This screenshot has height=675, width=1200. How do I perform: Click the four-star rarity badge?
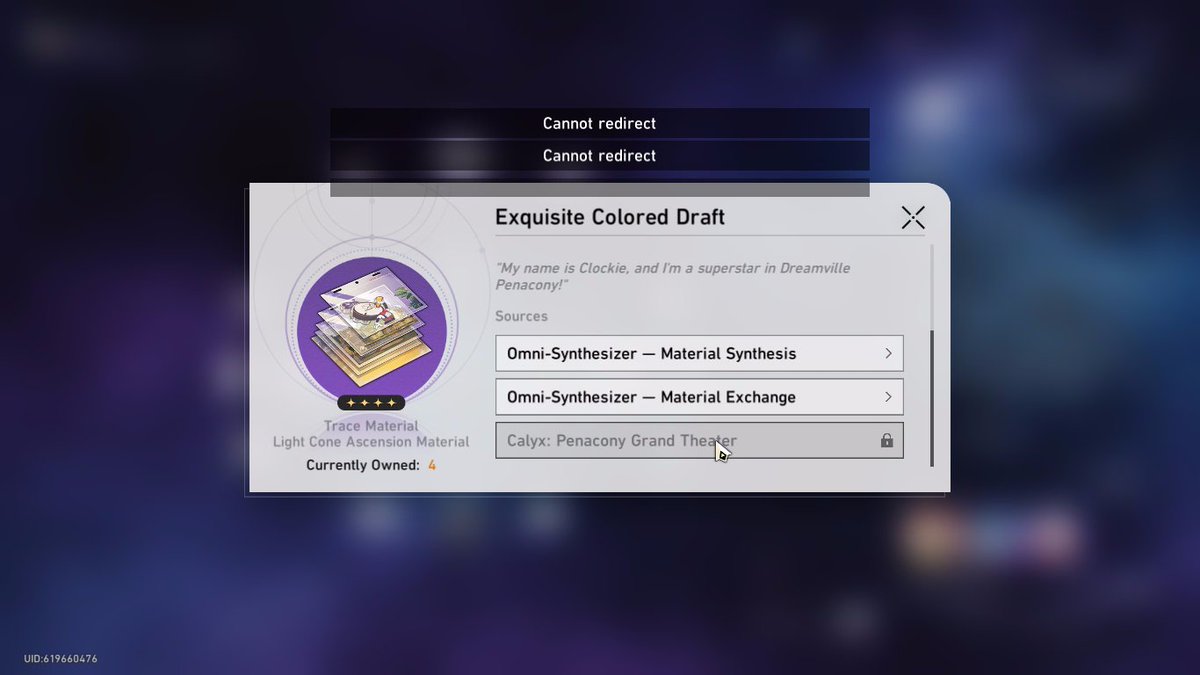[x=370, y=403]
